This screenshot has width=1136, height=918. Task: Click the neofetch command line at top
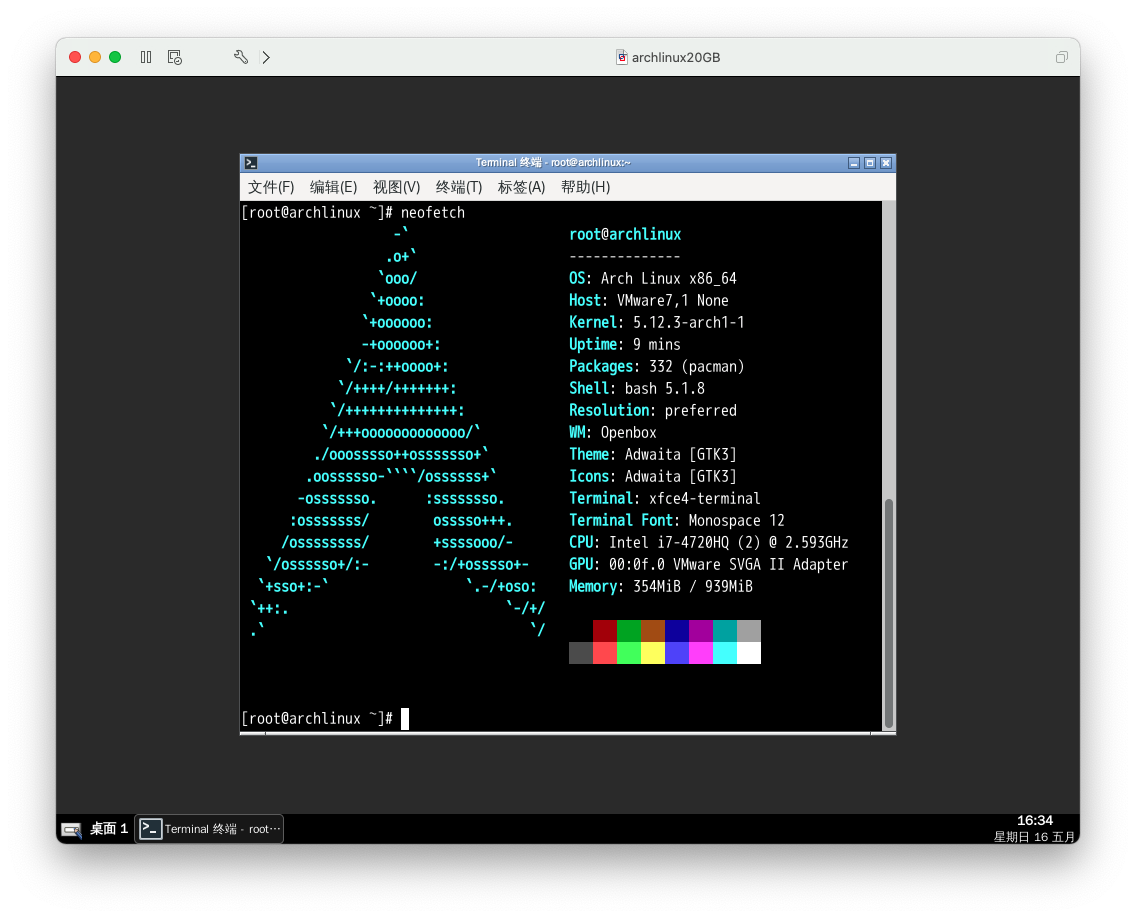tap(353, 213)
